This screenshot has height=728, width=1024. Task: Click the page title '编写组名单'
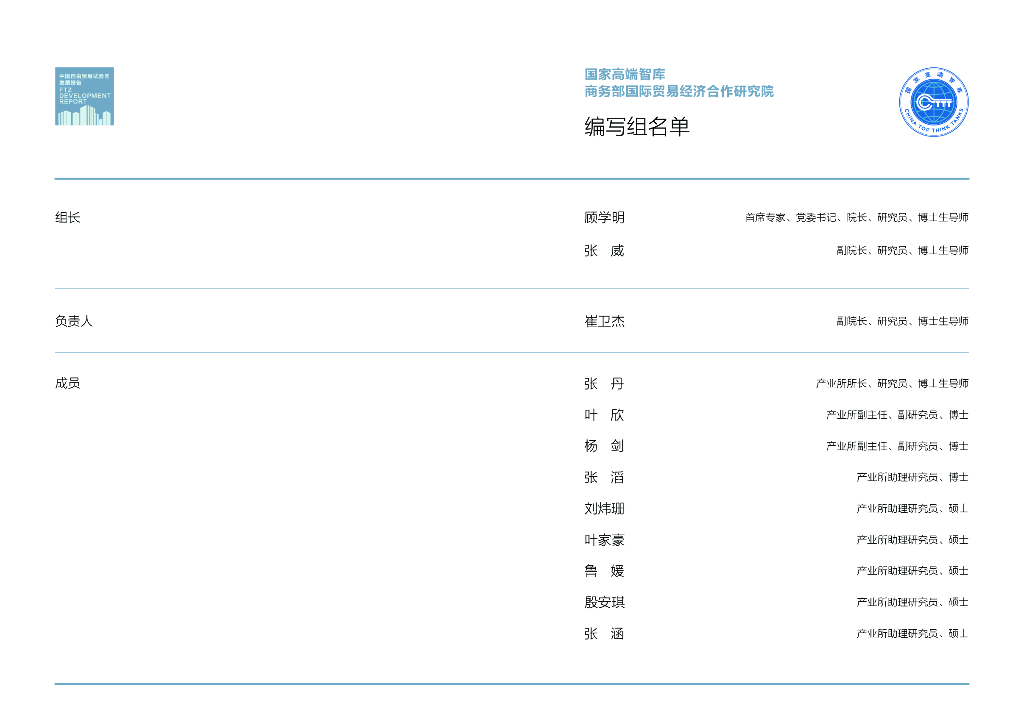click(637, 127)
